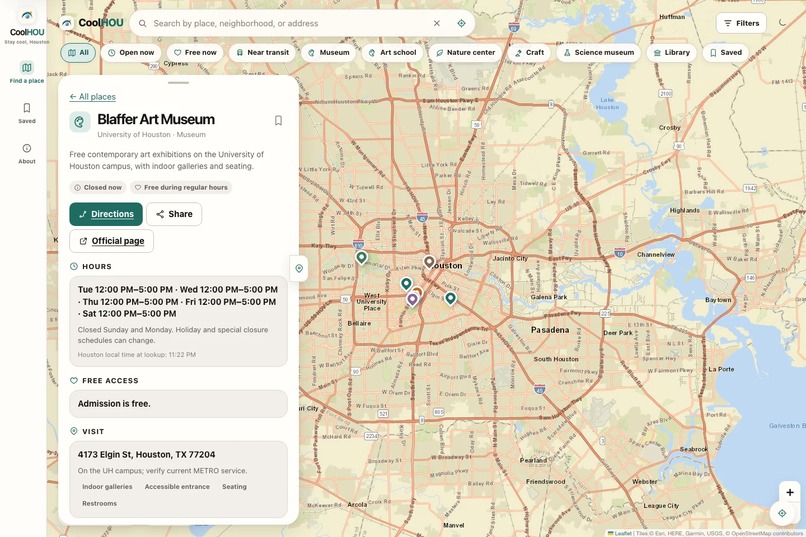Click the map pin toggle on panel edge

pos(299,268)
